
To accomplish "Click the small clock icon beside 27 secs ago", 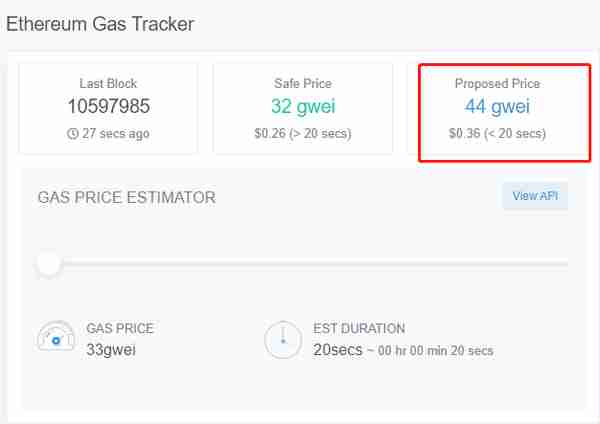I will [73, 134].
